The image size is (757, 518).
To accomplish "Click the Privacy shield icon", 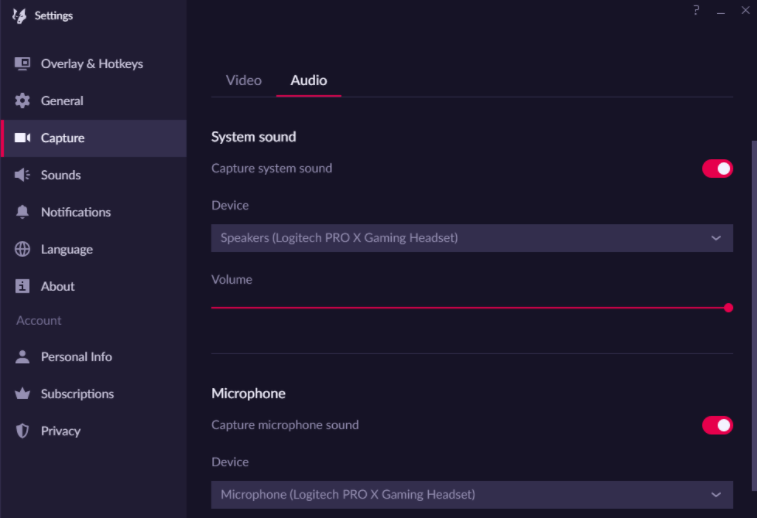I will click(22, 431).
